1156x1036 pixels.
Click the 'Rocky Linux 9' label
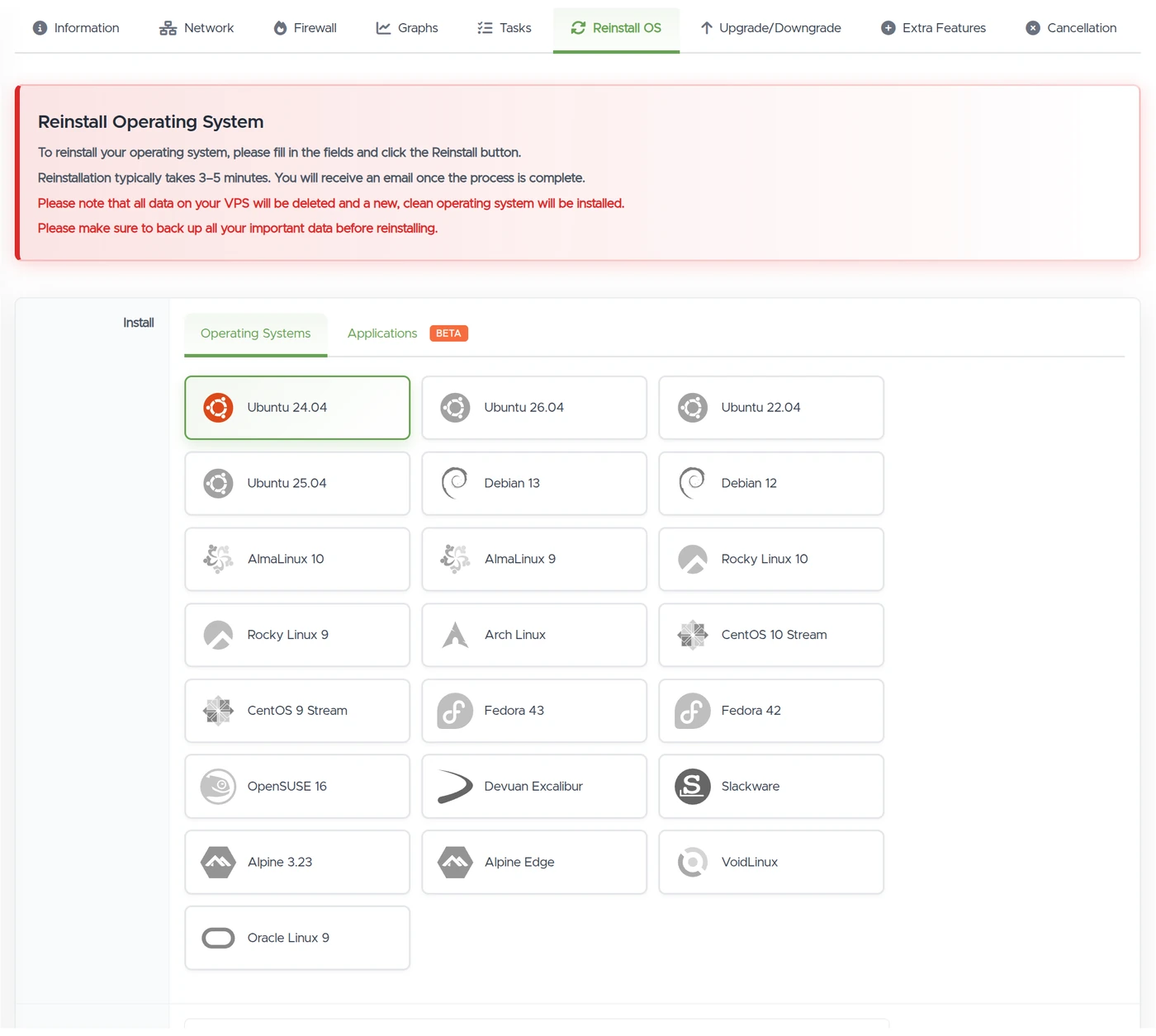click(288, 636)
